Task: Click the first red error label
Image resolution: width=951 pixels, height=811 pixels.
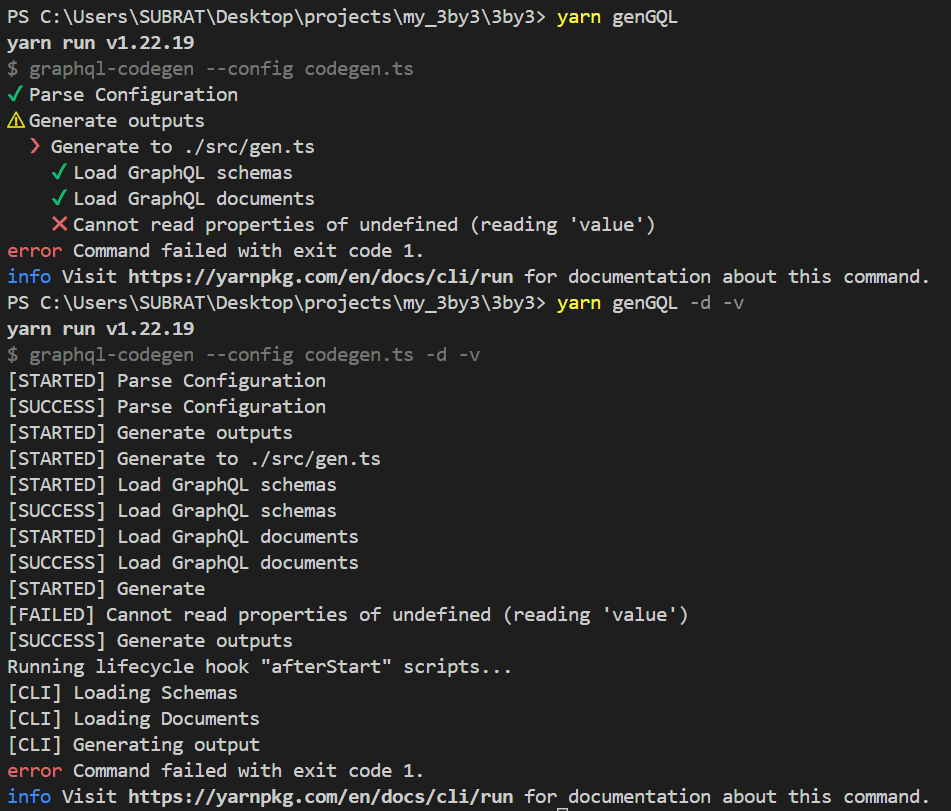Action: coord(35,251)
